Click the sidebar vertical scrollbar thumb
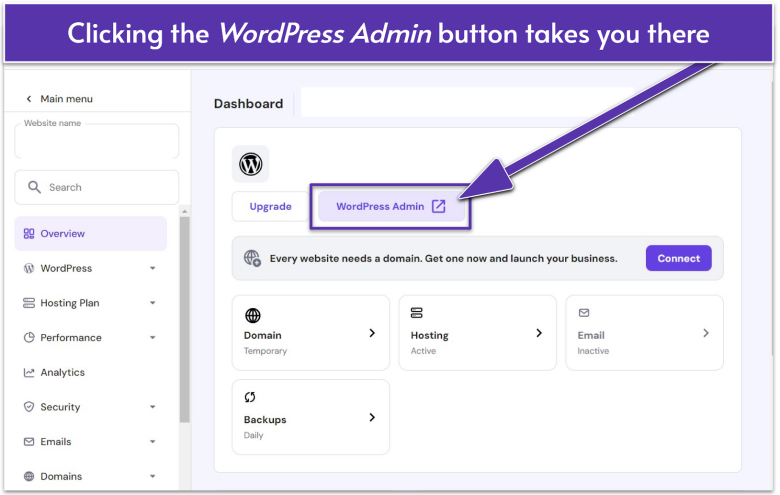780x495 pixels. coord(185,320)
